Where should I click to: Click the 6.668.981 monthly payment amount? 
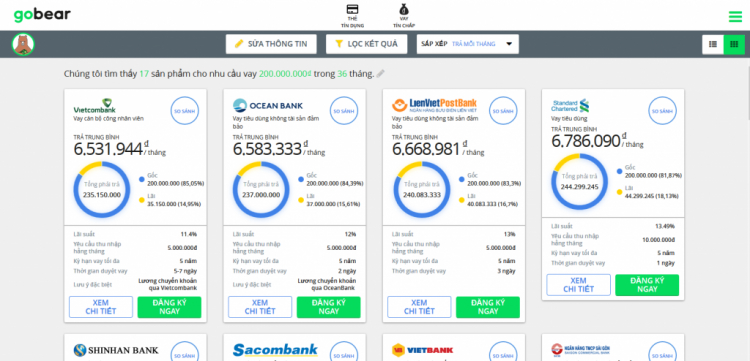pos(426,149)
